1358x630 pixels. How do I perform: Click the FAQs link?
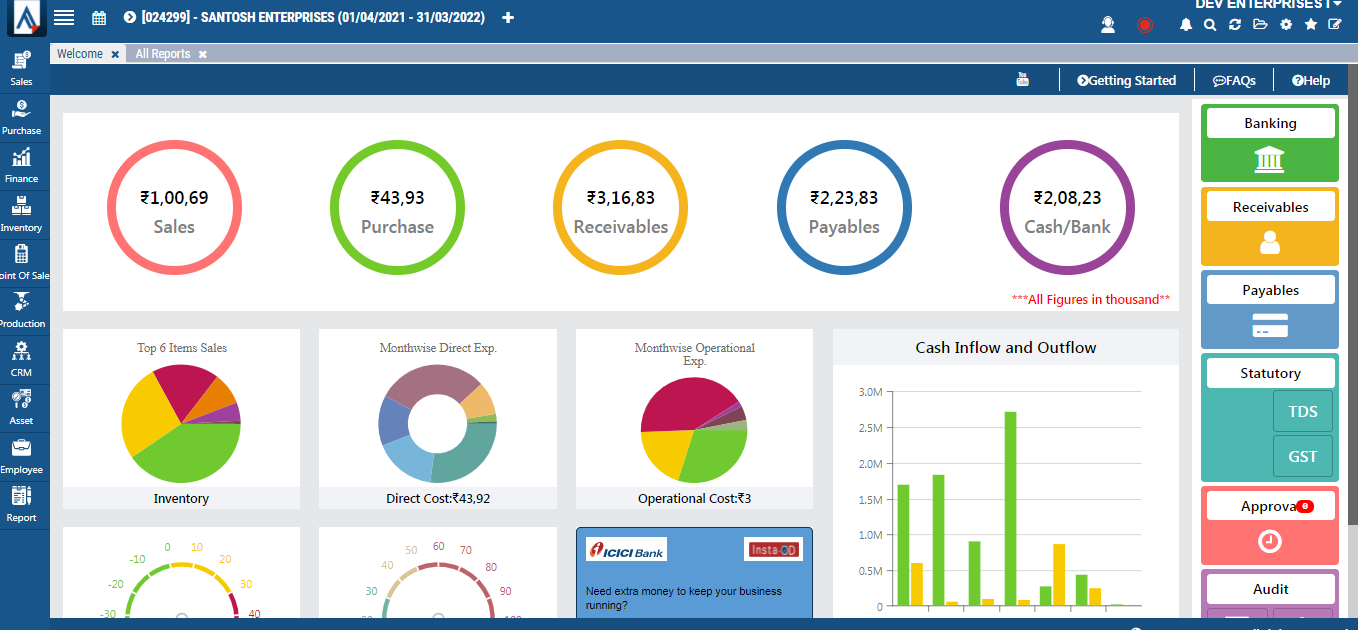pos(1234,80)
